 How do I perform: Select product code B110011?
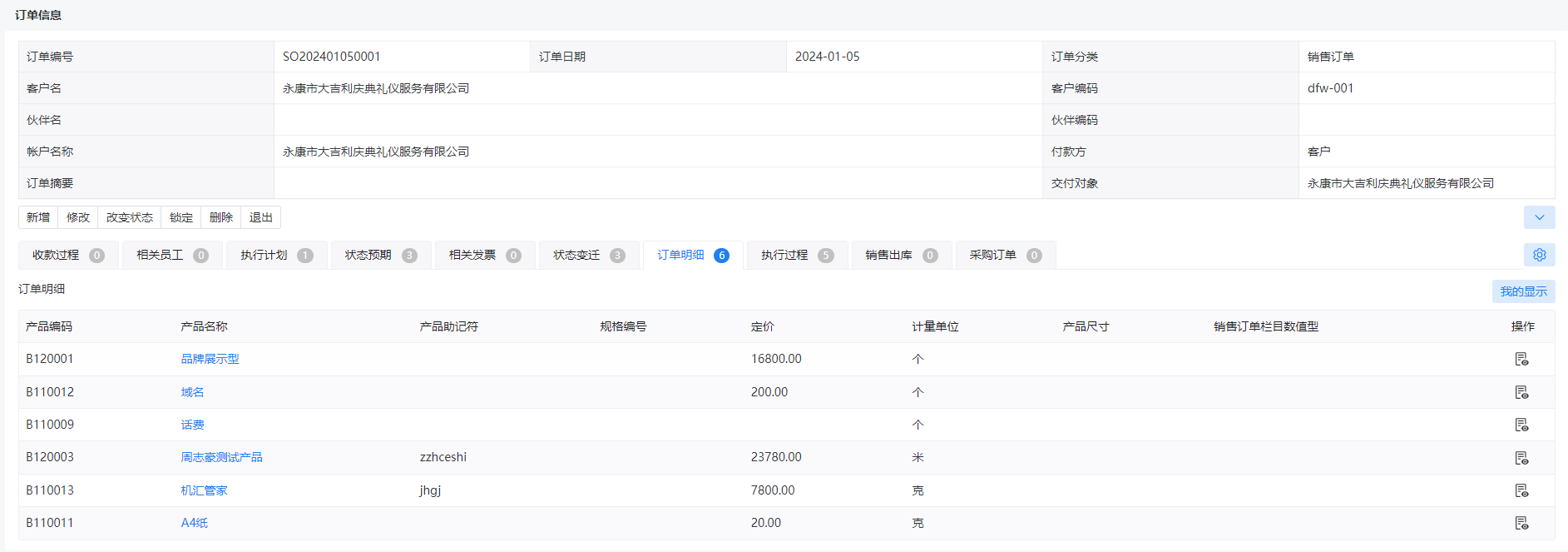click(x=50, y=523)
